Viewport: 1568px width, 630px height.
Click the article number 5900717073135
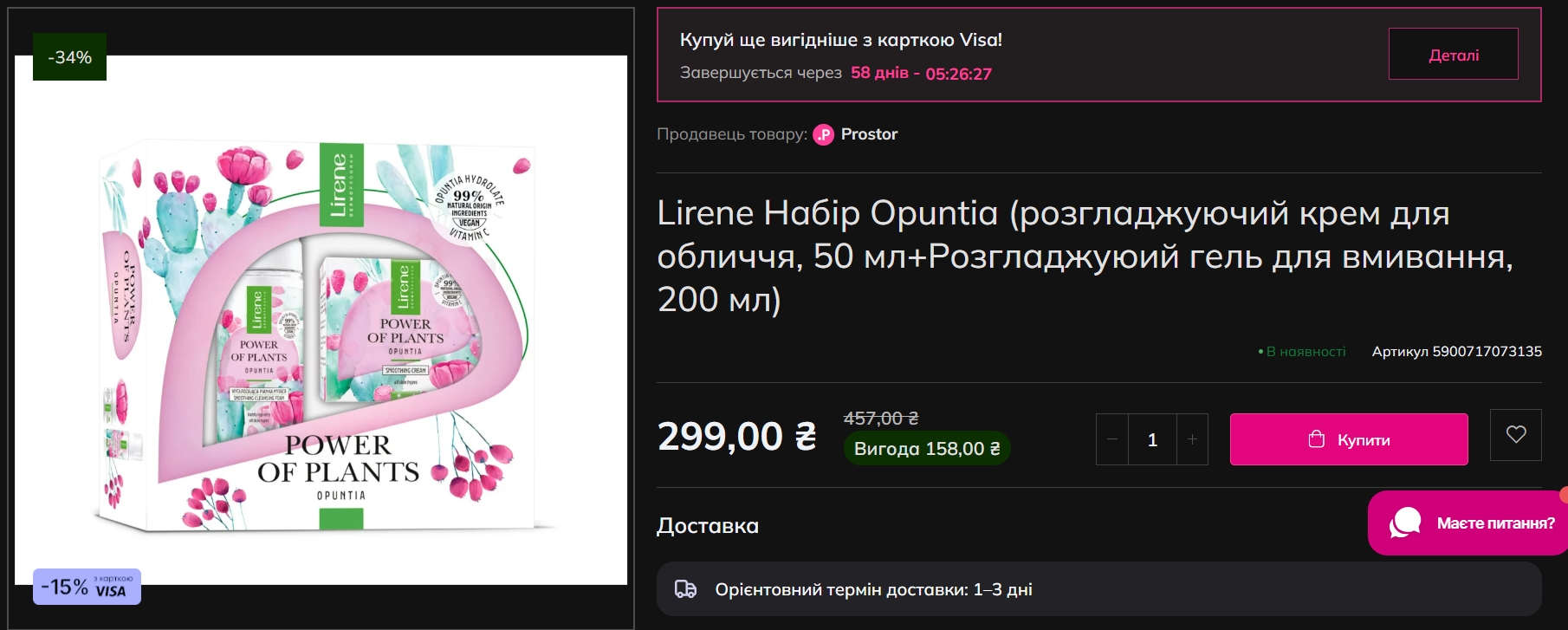(1456, 352)
